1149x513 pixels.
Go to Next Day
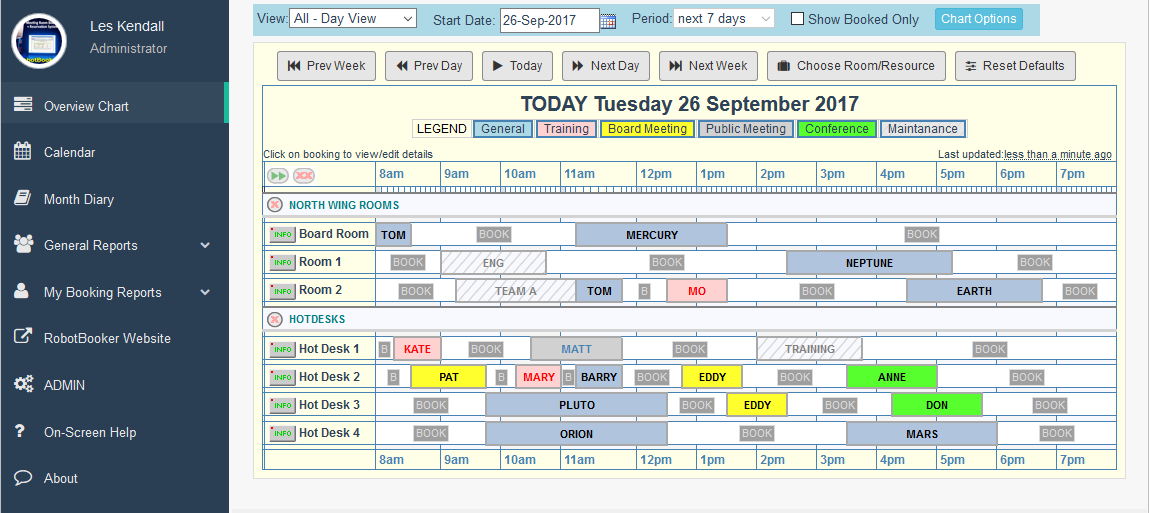(x=606, y=65)
